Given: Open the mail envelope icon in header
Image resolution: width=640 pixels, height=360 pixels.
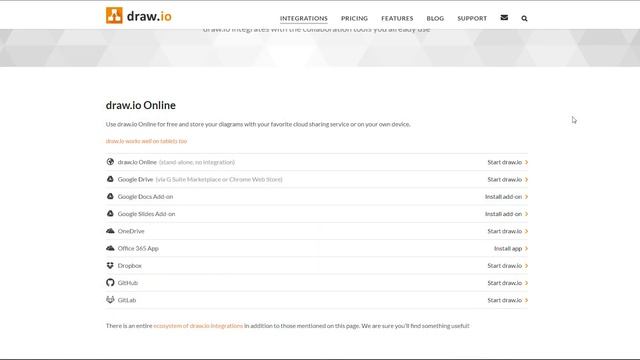Looking at the screenshot, I should [x=504, y=18].
